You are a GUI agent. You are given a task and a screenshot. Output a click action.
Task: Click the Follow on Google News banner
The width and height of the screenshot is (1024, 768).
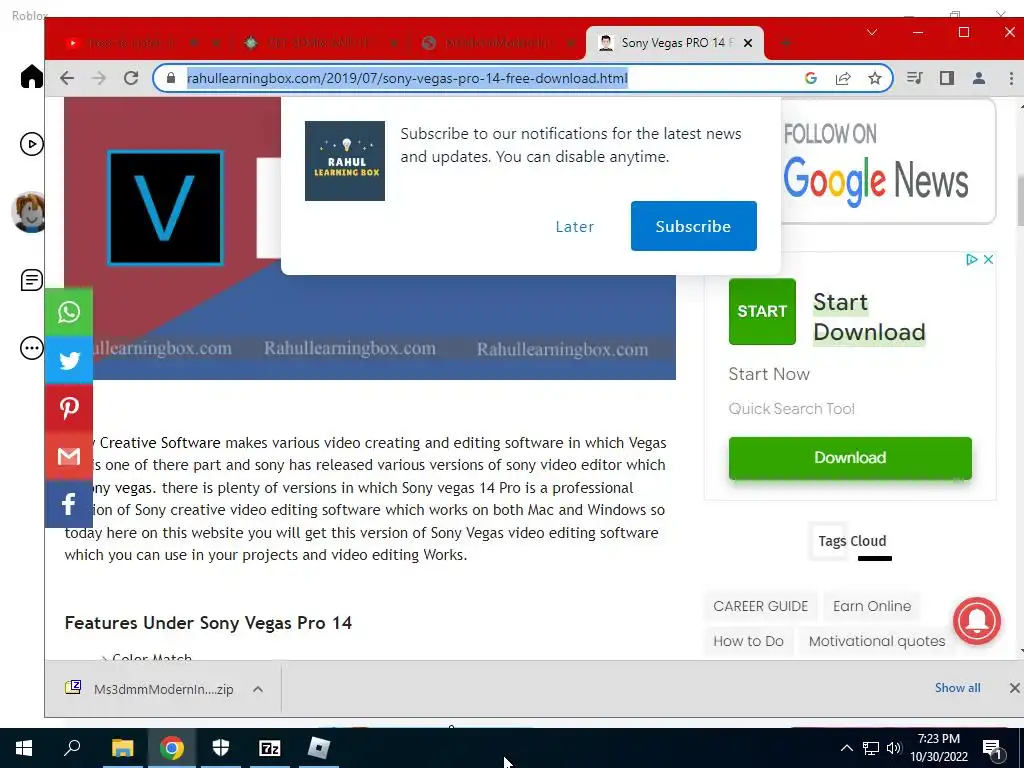tap(888, 161)
